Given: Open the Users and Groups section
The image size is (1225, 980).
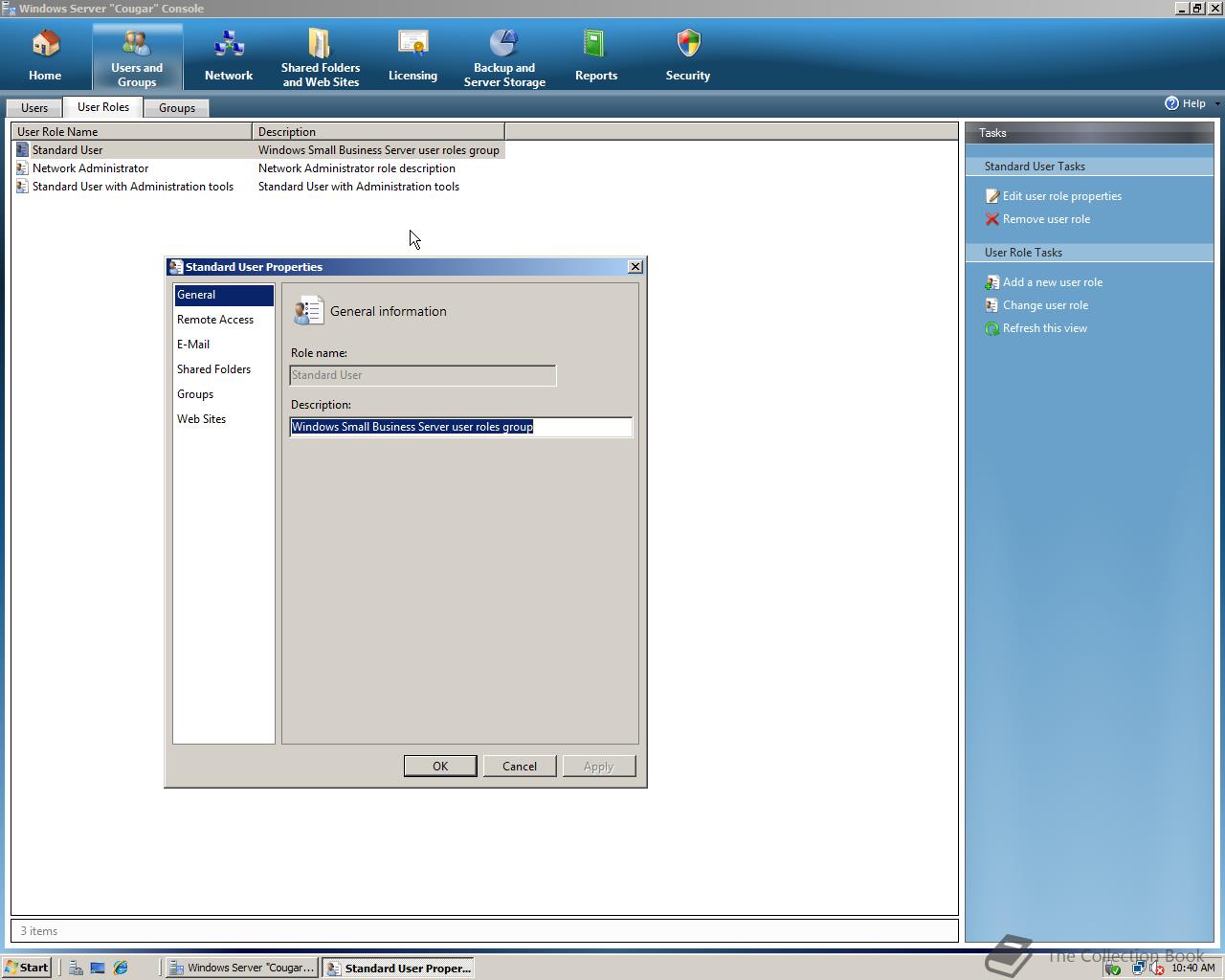Looking at the screenshot, I should coord(137,56).
